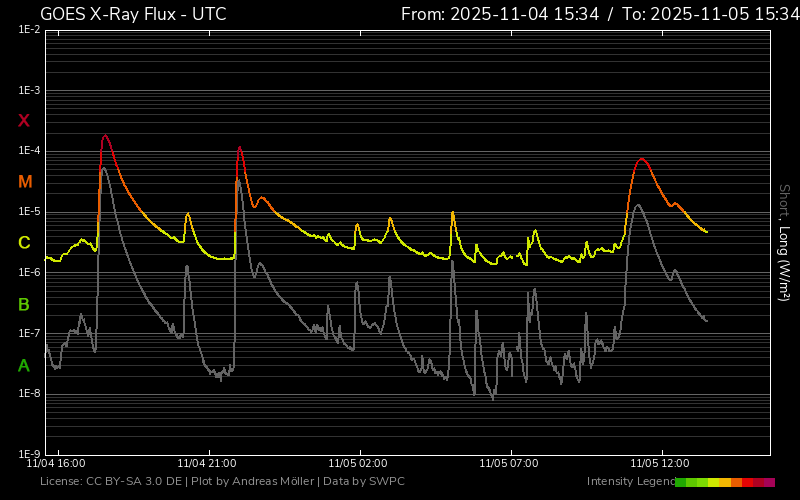Viewport: 800px width, 500px height.
Task: Click the vertical Short, Long (W/m²) axis label
Action: pyautogui.click(x=784, y=242)
